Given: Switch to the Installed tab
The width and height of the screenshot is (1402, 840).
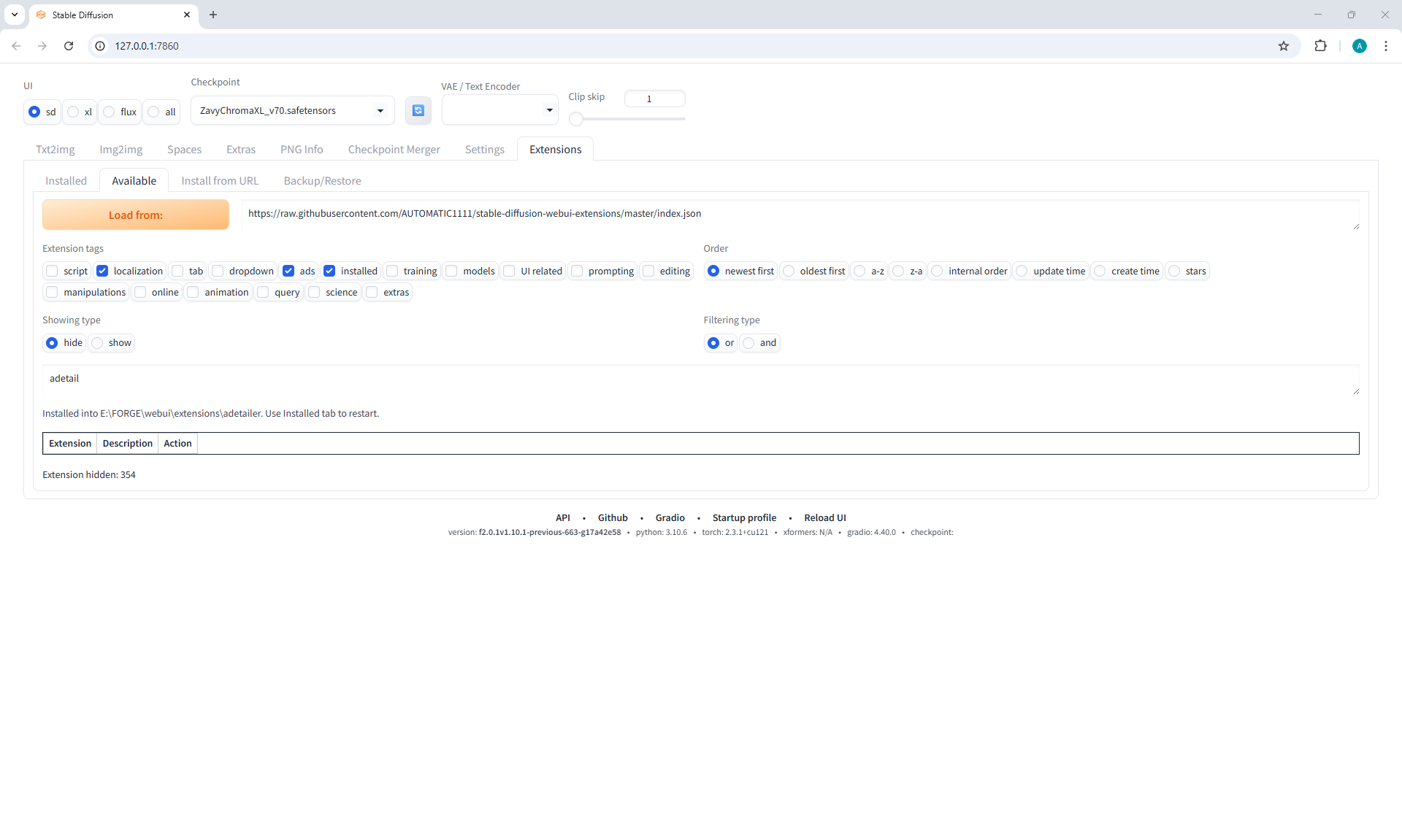Looking at the screenshot, I should 66,181.
